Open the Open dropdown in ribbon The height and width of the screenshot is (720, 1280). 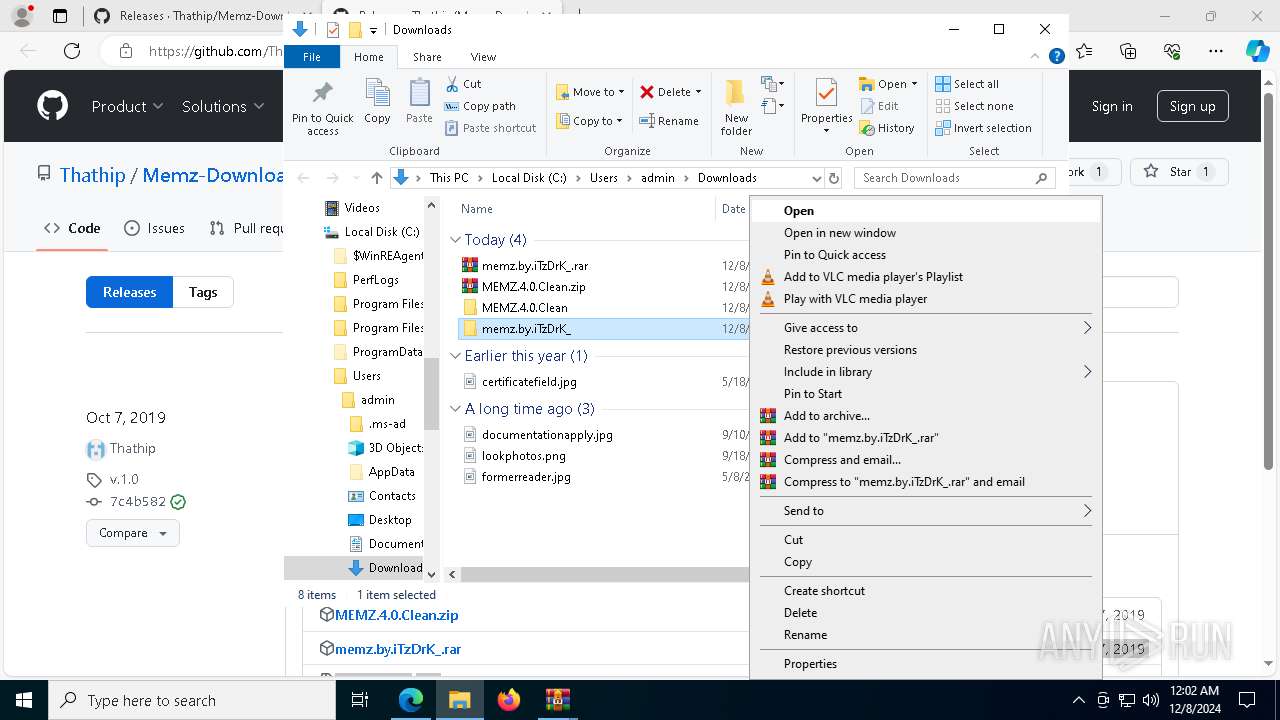pyautogui.click(x=888, y=84)
